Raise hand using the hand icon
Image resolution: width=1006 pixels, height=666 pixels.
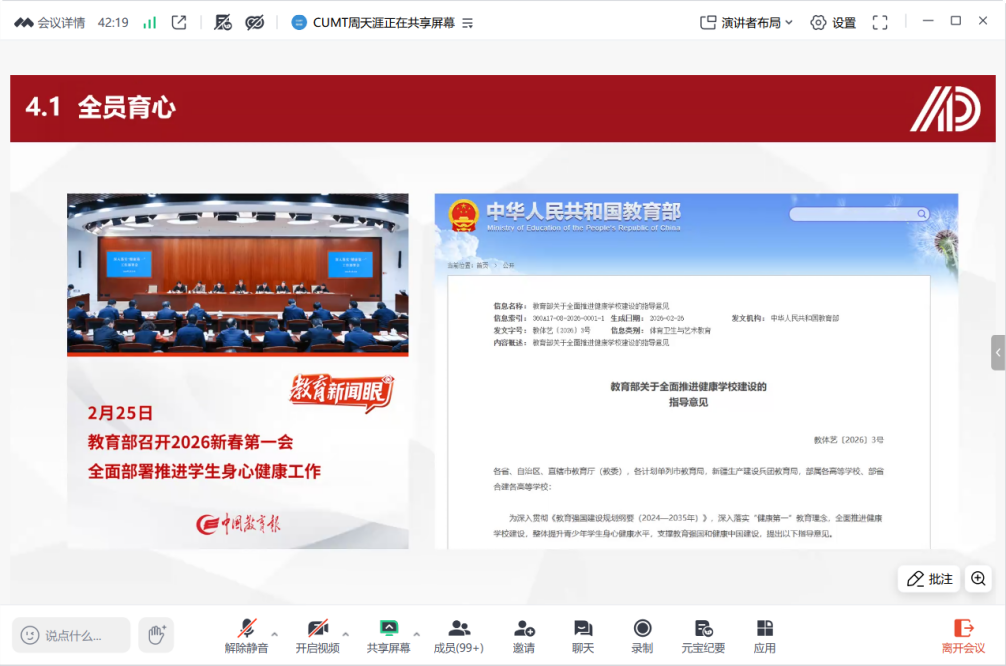tap(156, 635)
